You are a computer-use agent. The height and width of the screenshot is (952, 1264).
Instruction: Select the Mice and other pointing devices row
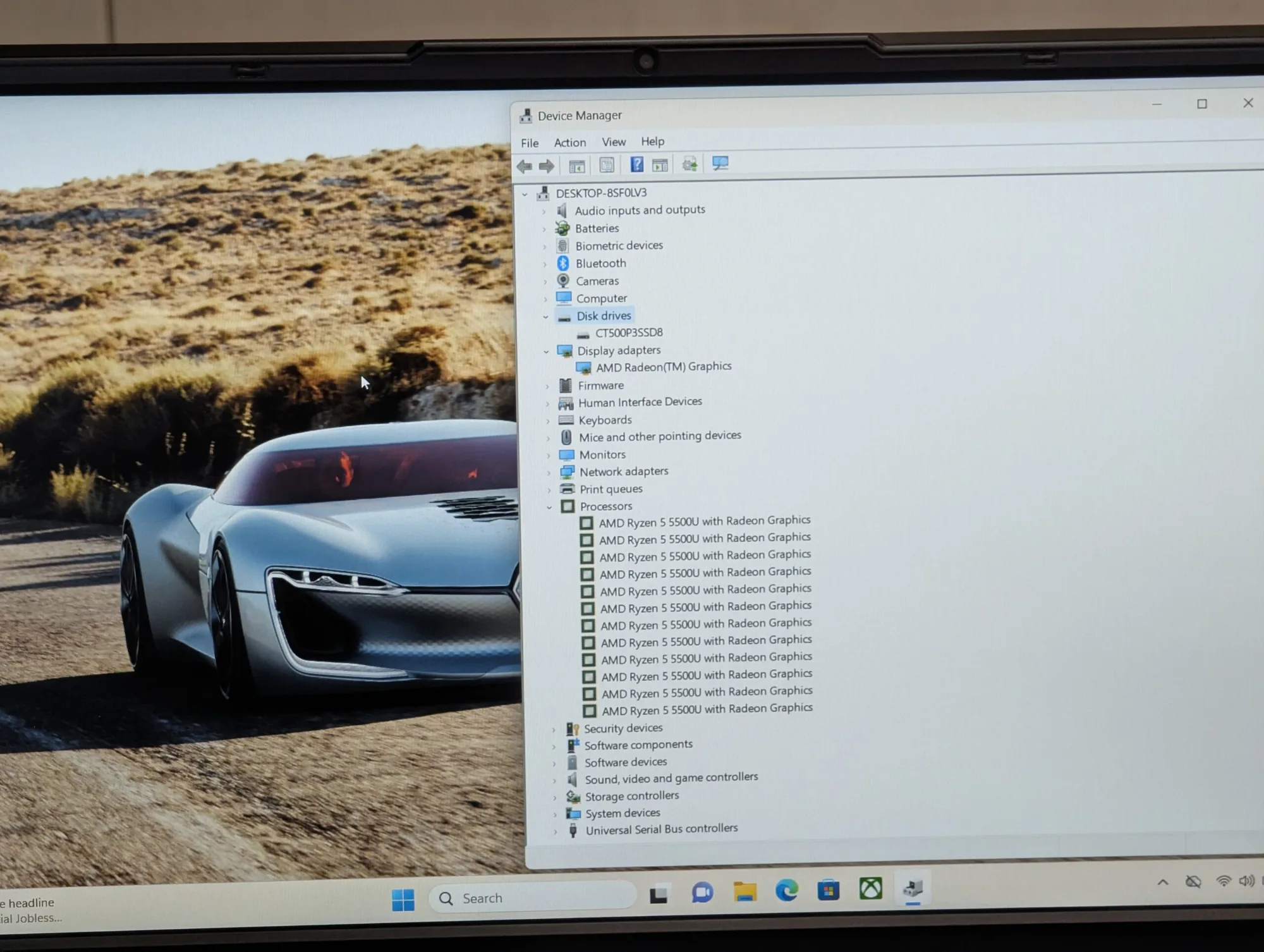point(660,436)
